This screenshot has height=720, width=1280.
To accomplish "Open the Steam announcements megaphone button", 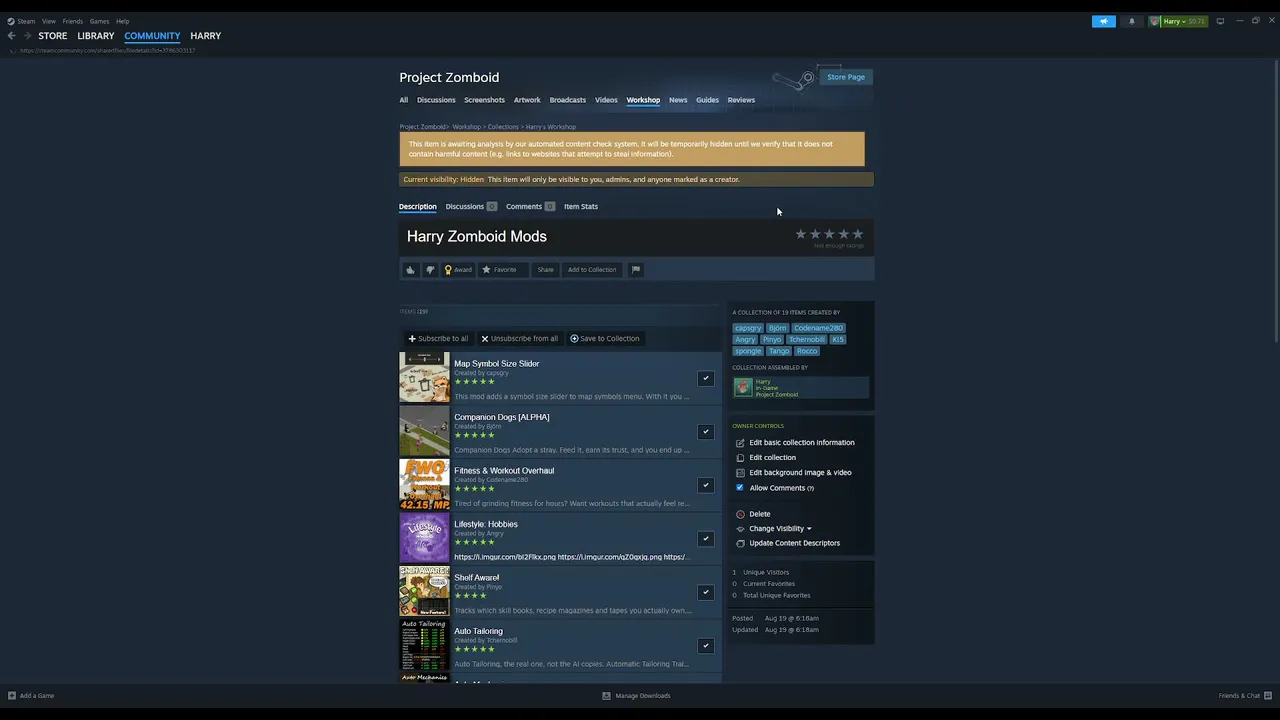I will [1104, 21].
